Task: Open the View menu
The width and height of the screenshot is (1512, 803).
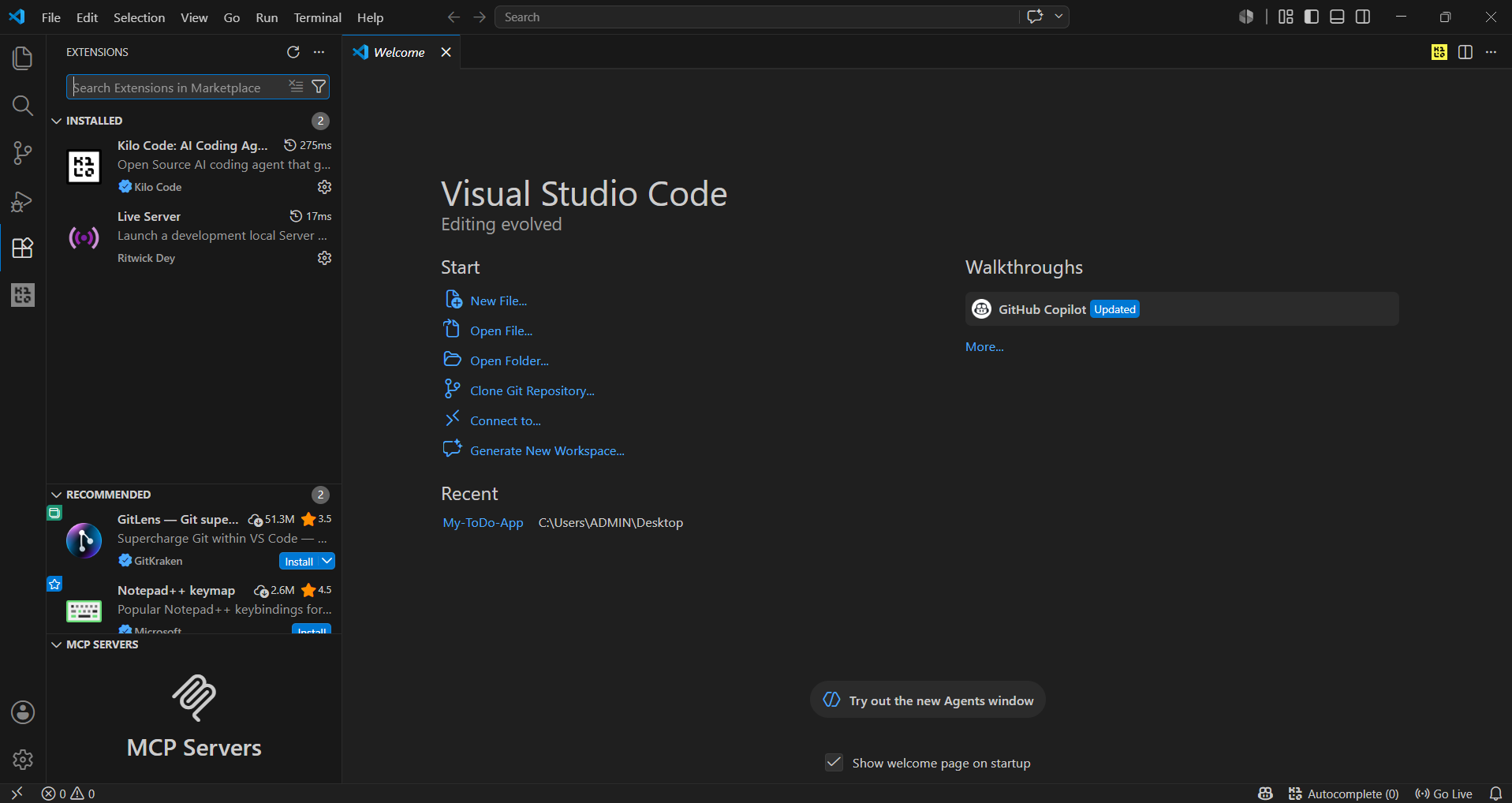Action: coord(194,17)
